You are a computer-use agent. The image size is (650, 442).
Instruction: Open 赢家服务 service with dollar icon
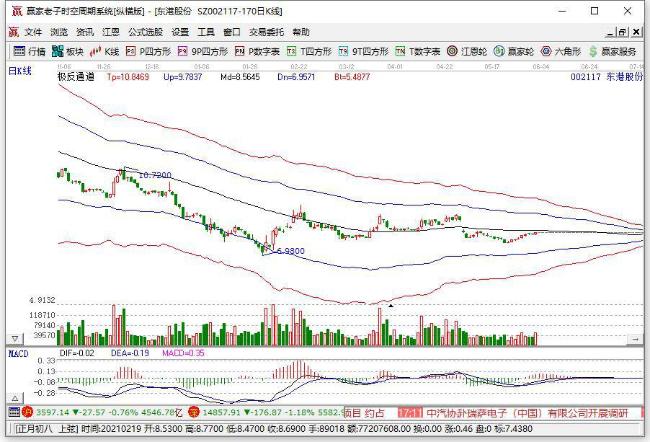pyautogui.click(x=612, y=51)
